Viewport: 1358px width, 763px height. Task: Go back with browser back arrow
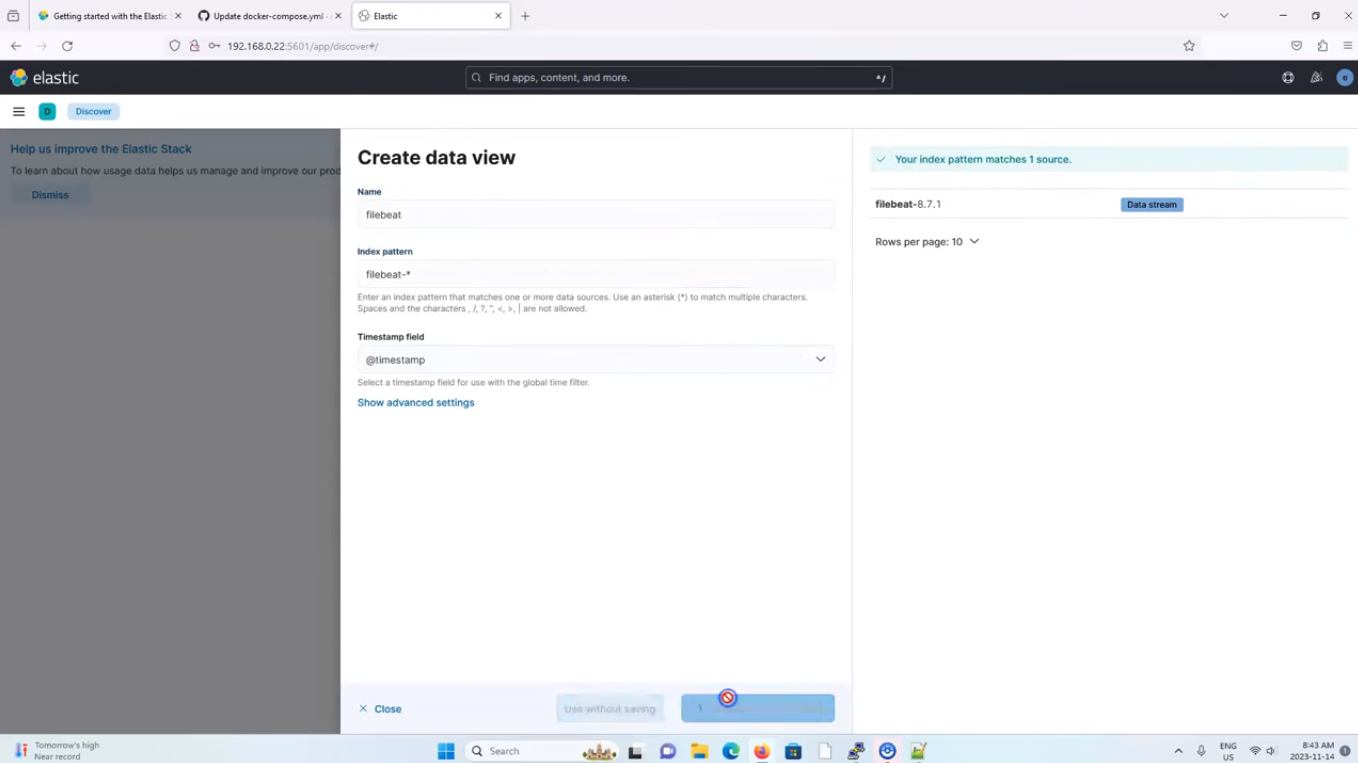(16, 46)
